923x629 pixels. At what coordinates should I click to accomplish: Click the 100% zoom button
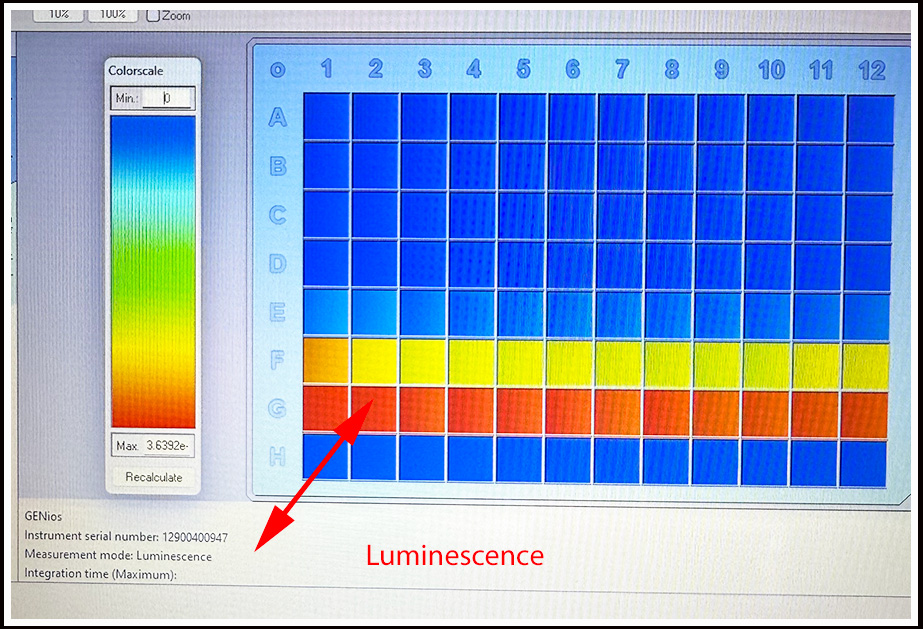click(112, 14)
